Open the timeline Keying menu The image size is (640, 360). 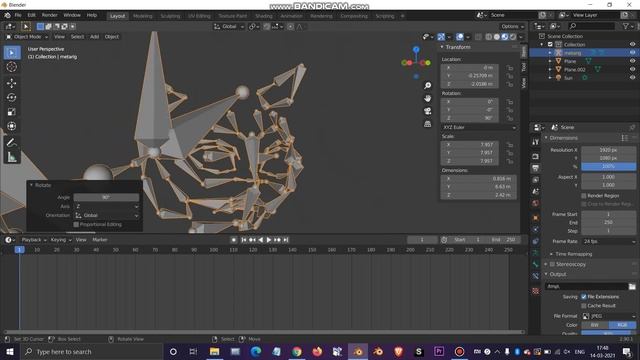(61, 240)
